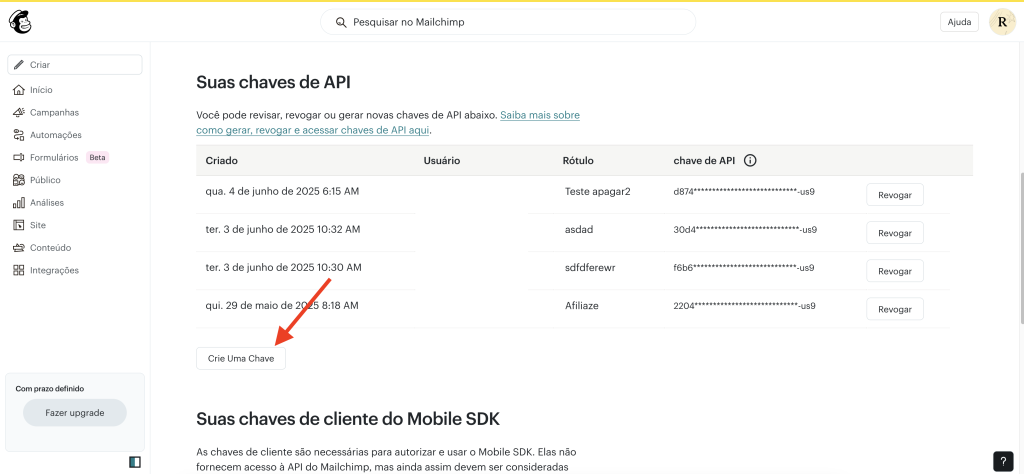Click the Criado column header
This screenshot has width=1024, height=474.
pyautogui.click(x=221, y=161)
